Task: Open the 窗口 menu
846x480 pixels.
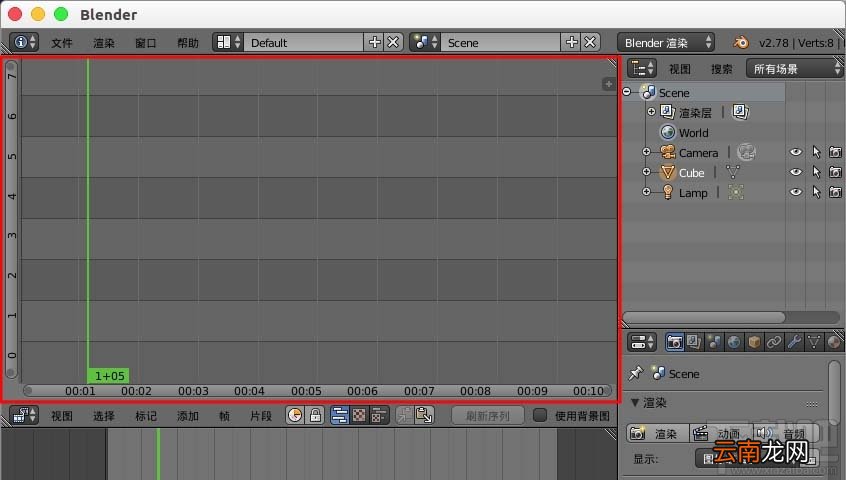Action: pyautogui.click(x=146, y=43)
